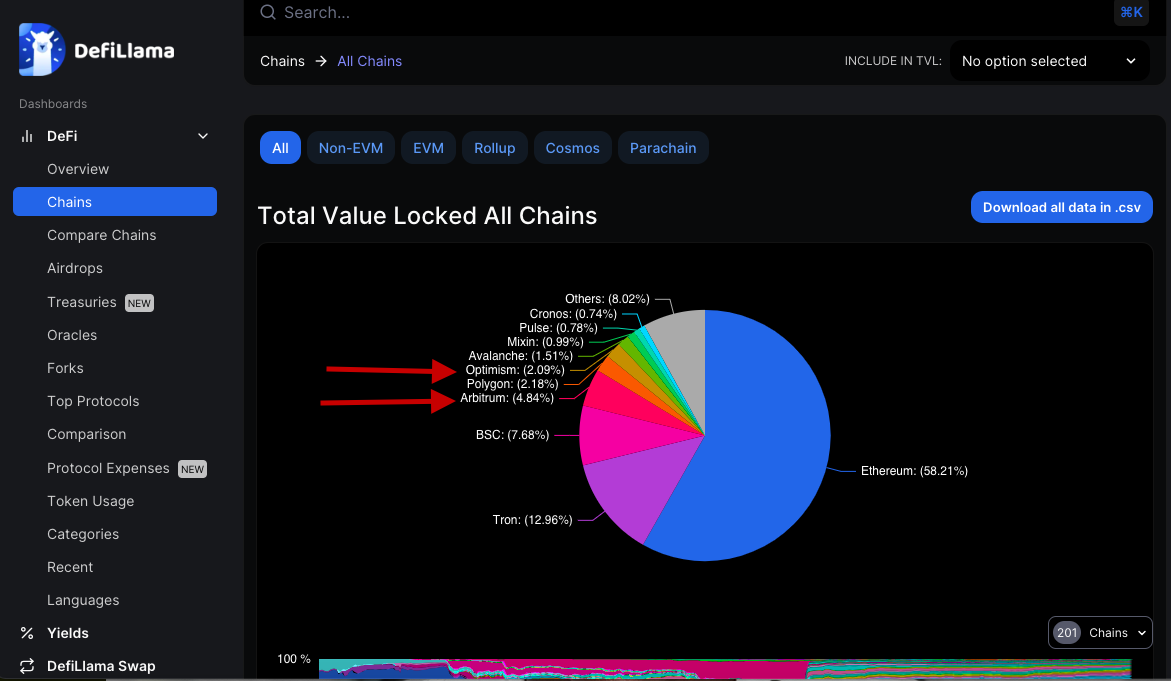Click the Cronos: (0.74%) label

573,314
